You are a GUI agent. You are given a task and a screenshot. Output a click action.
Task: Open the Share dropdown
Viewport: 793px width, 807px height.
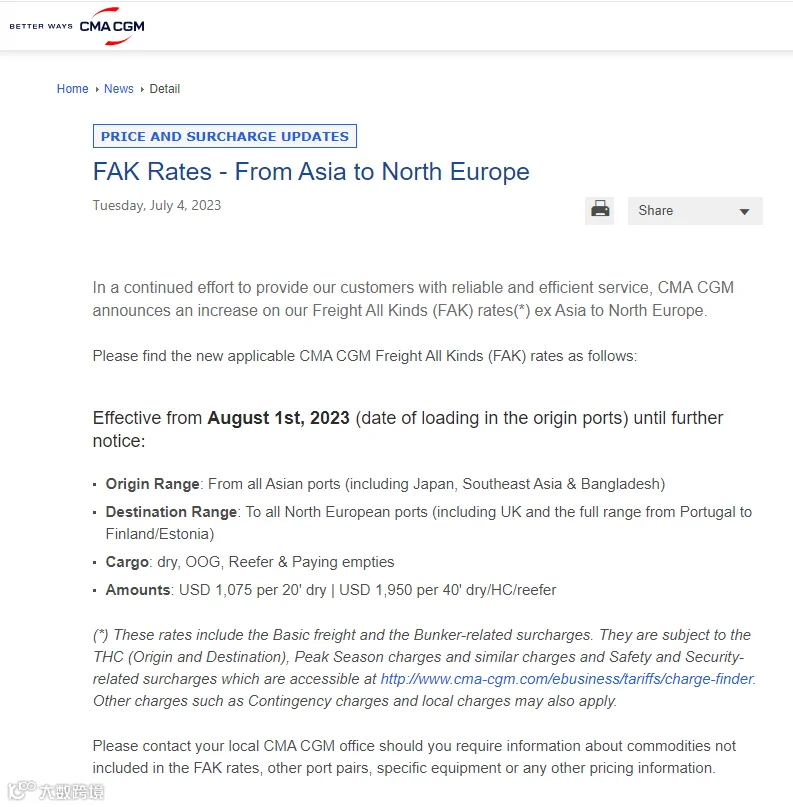695,210
